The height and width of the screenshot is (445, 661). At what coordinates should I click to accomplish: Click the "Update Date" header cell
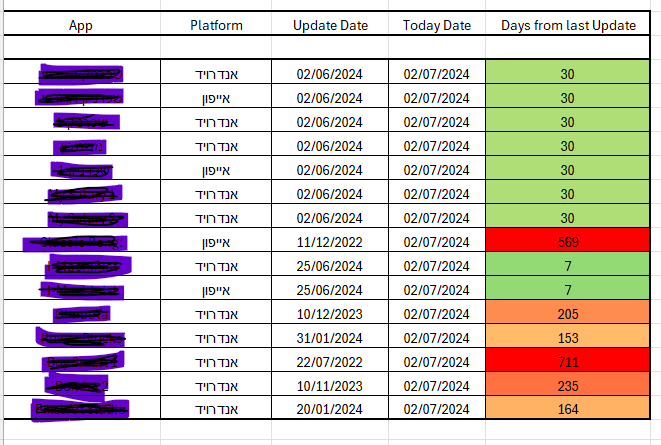(x=330, y=25)
